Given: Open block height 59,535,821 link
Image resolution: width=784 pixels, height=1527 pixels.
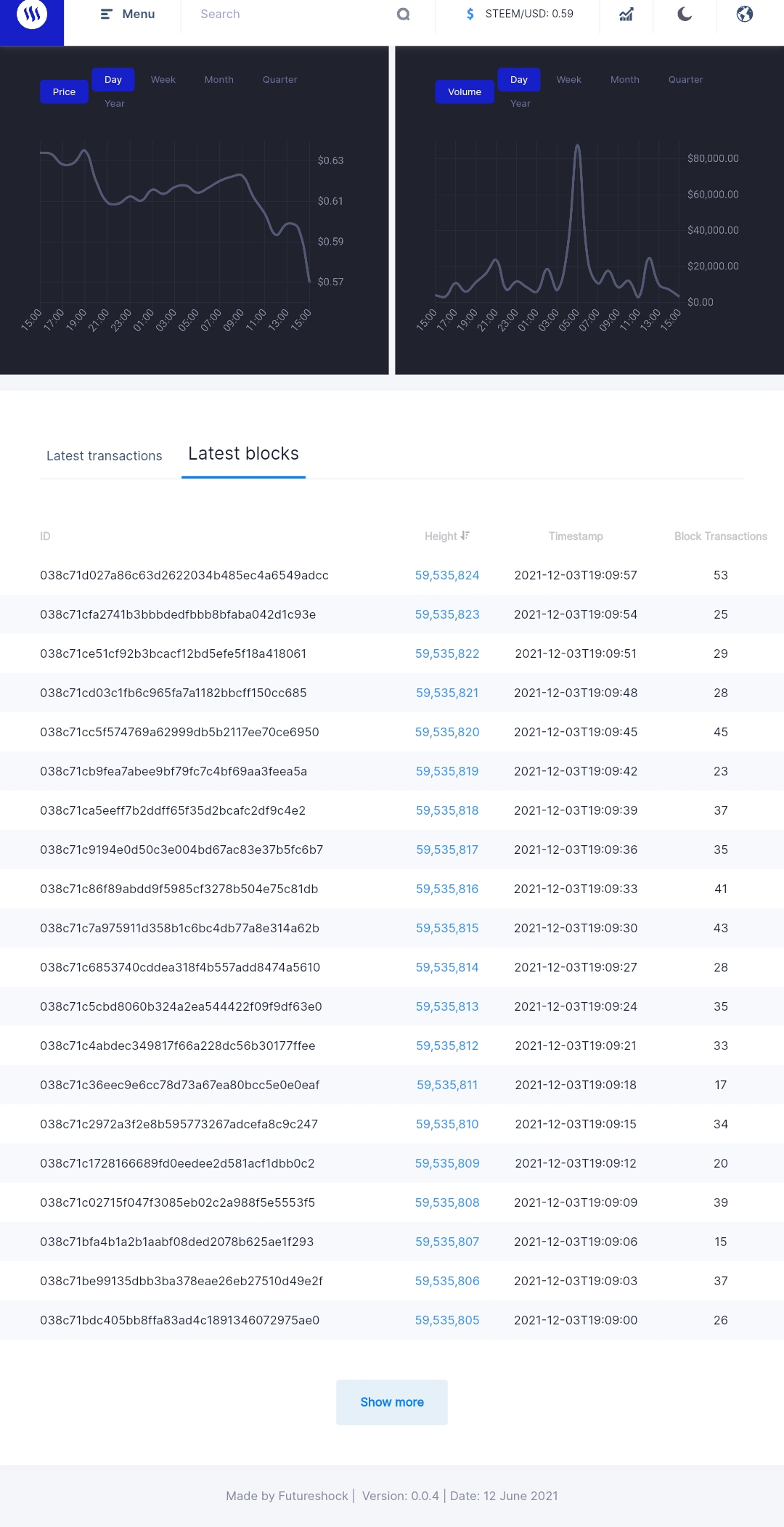Looking at the screenshot, I should click(447, 693).
